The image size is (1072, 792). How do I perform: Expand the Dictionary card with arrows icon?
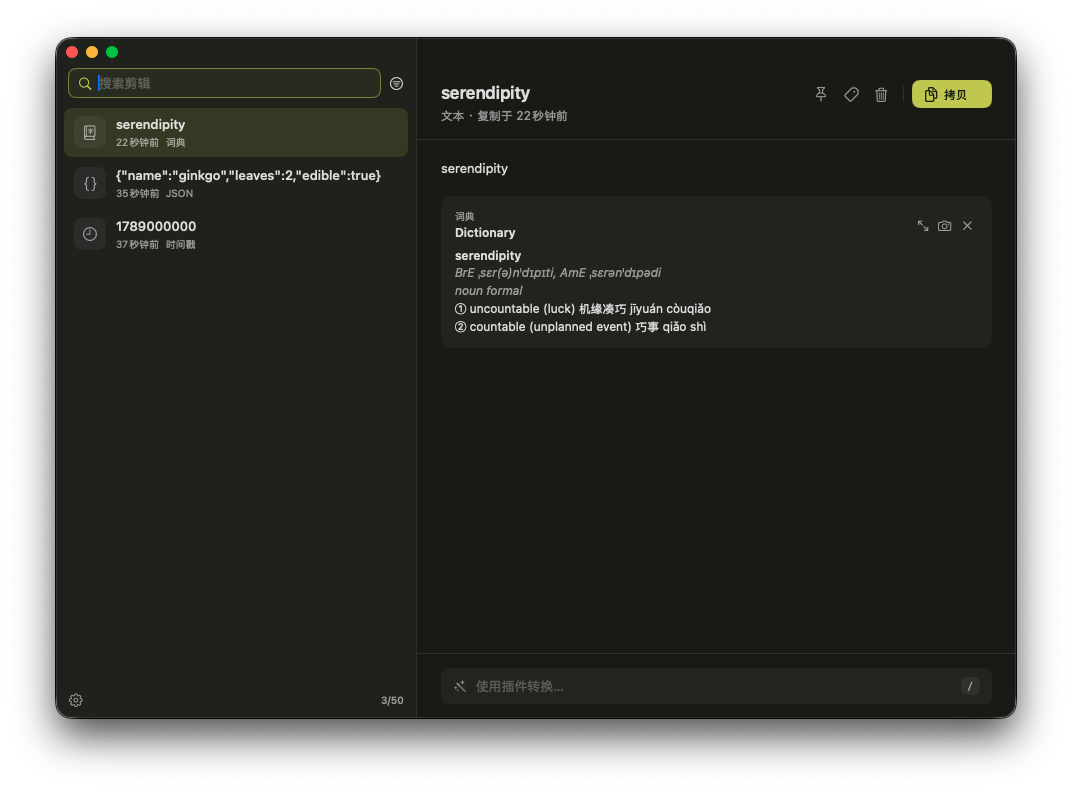point(922,226)
